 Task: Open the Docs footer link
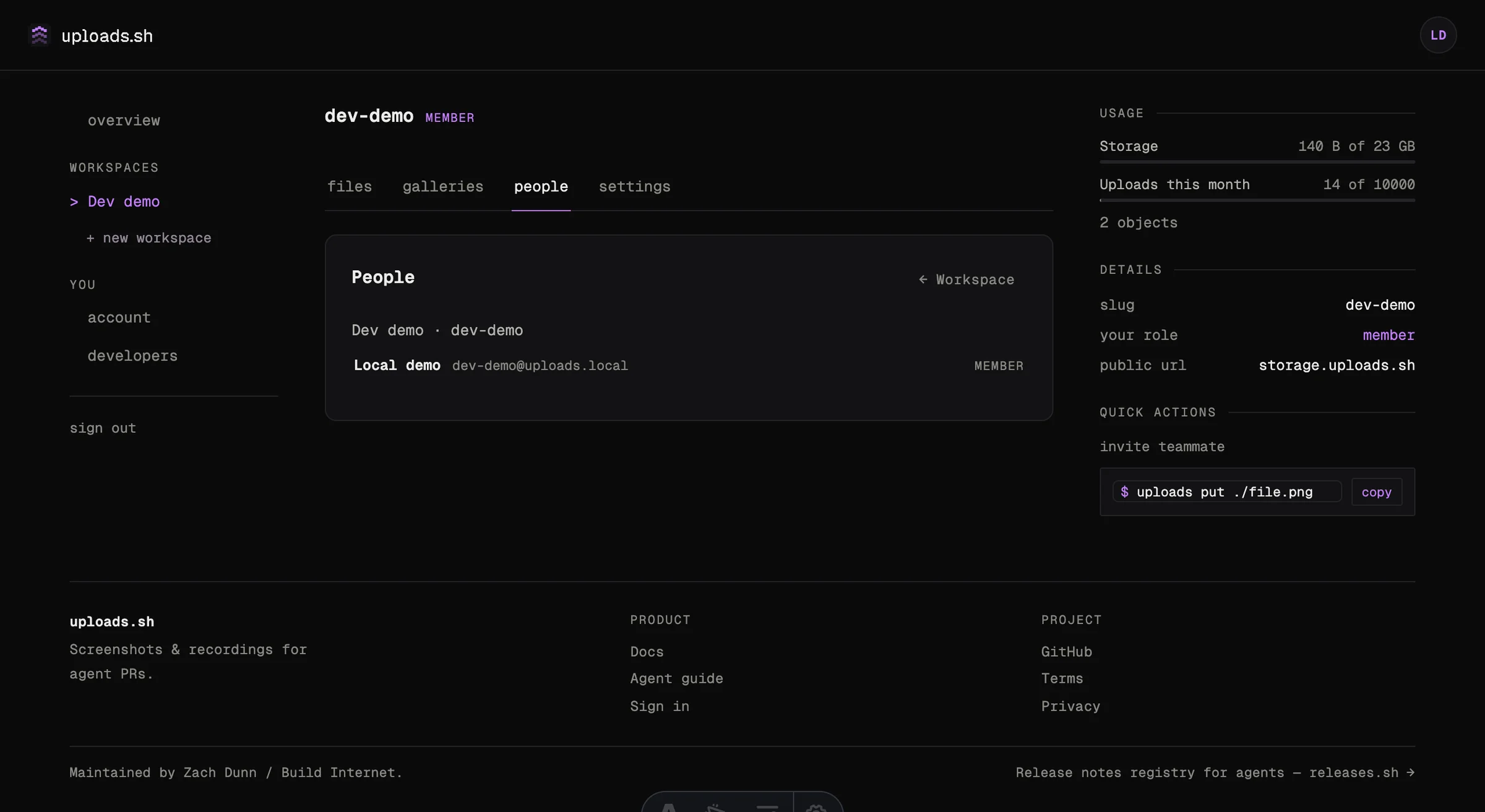click(647, 652)
